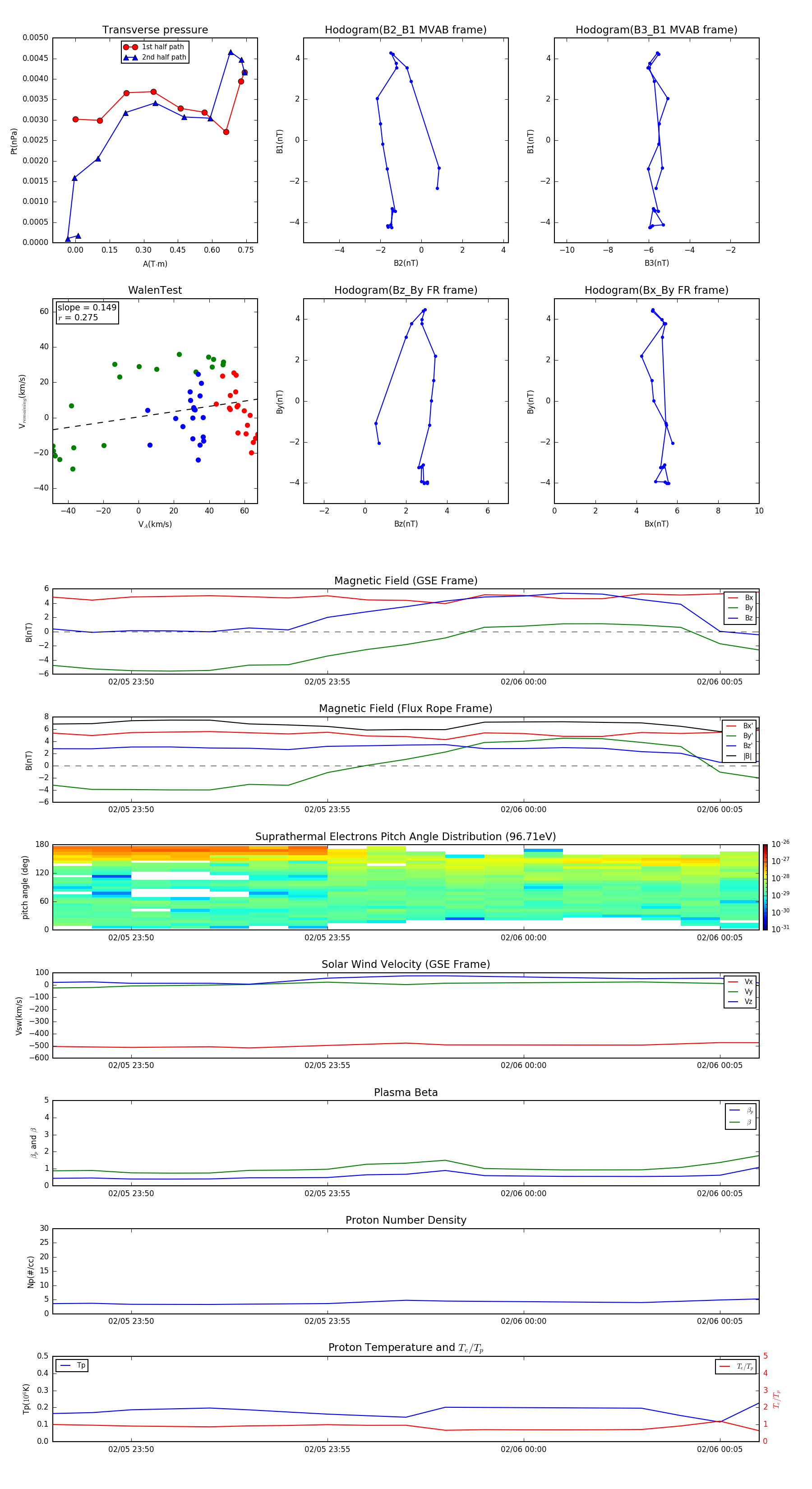
Task: Click the pitch angle colorbar
Action: [x=765, y=887]
